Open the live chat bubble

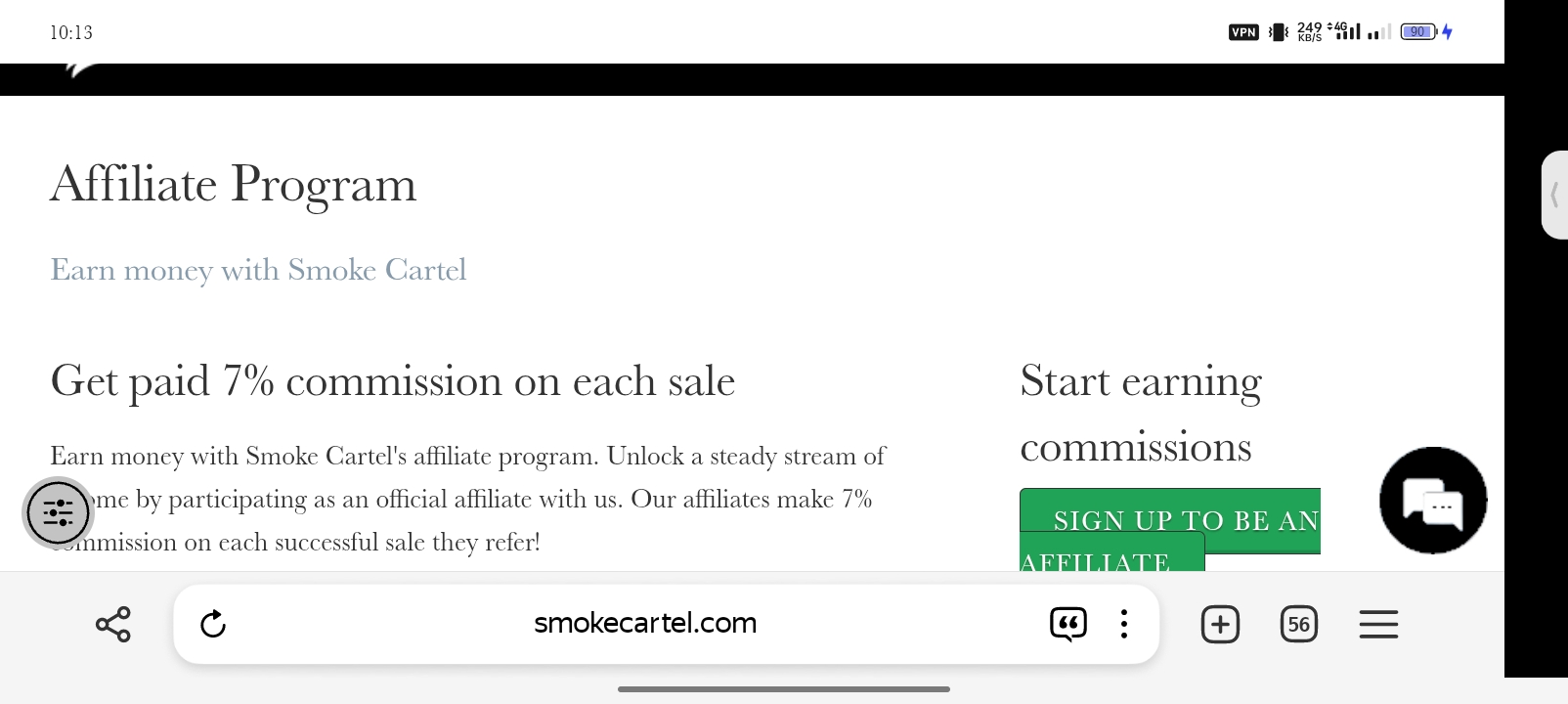[x=1433, y=501]
